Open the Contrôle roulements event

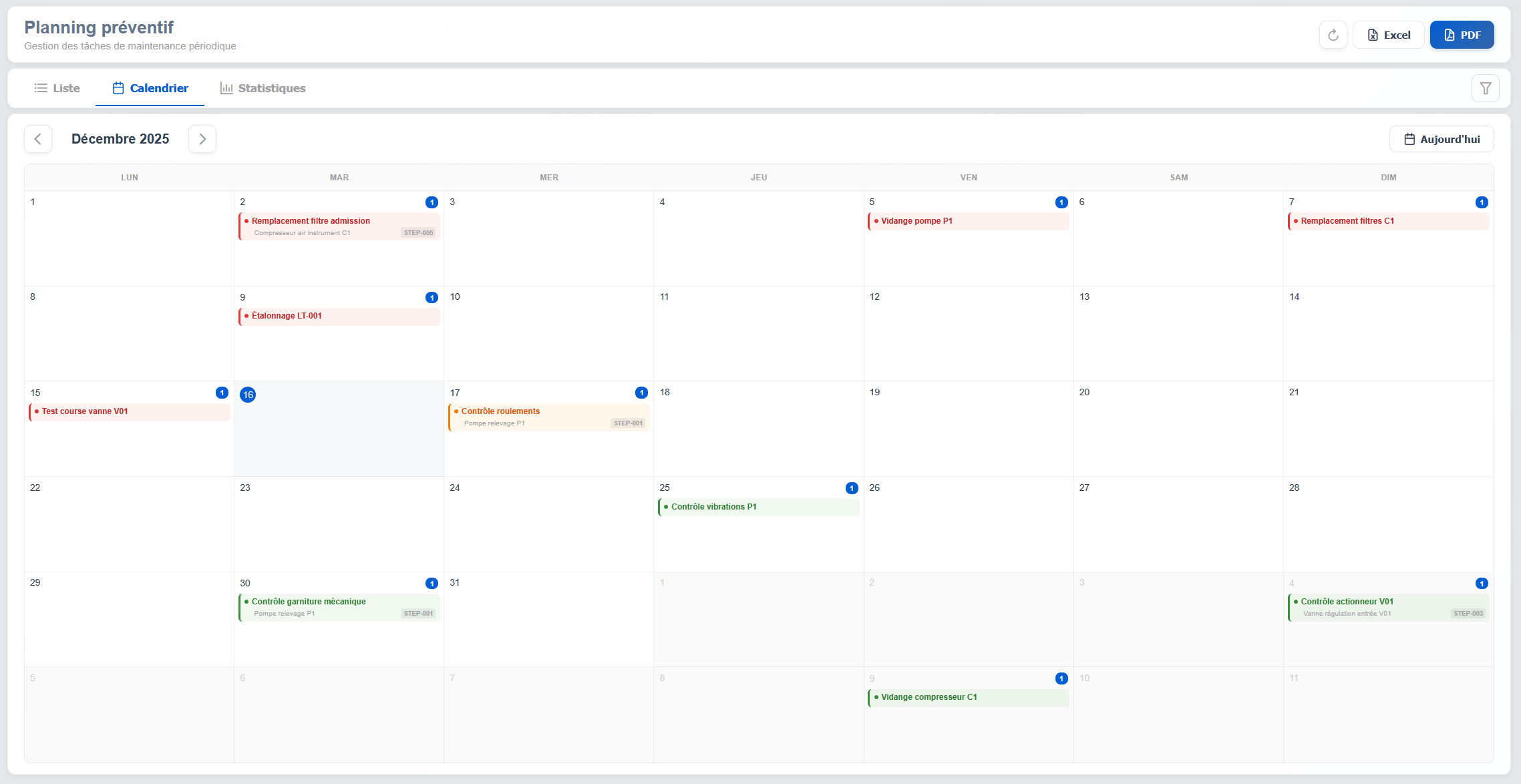[x=548, y=415]
